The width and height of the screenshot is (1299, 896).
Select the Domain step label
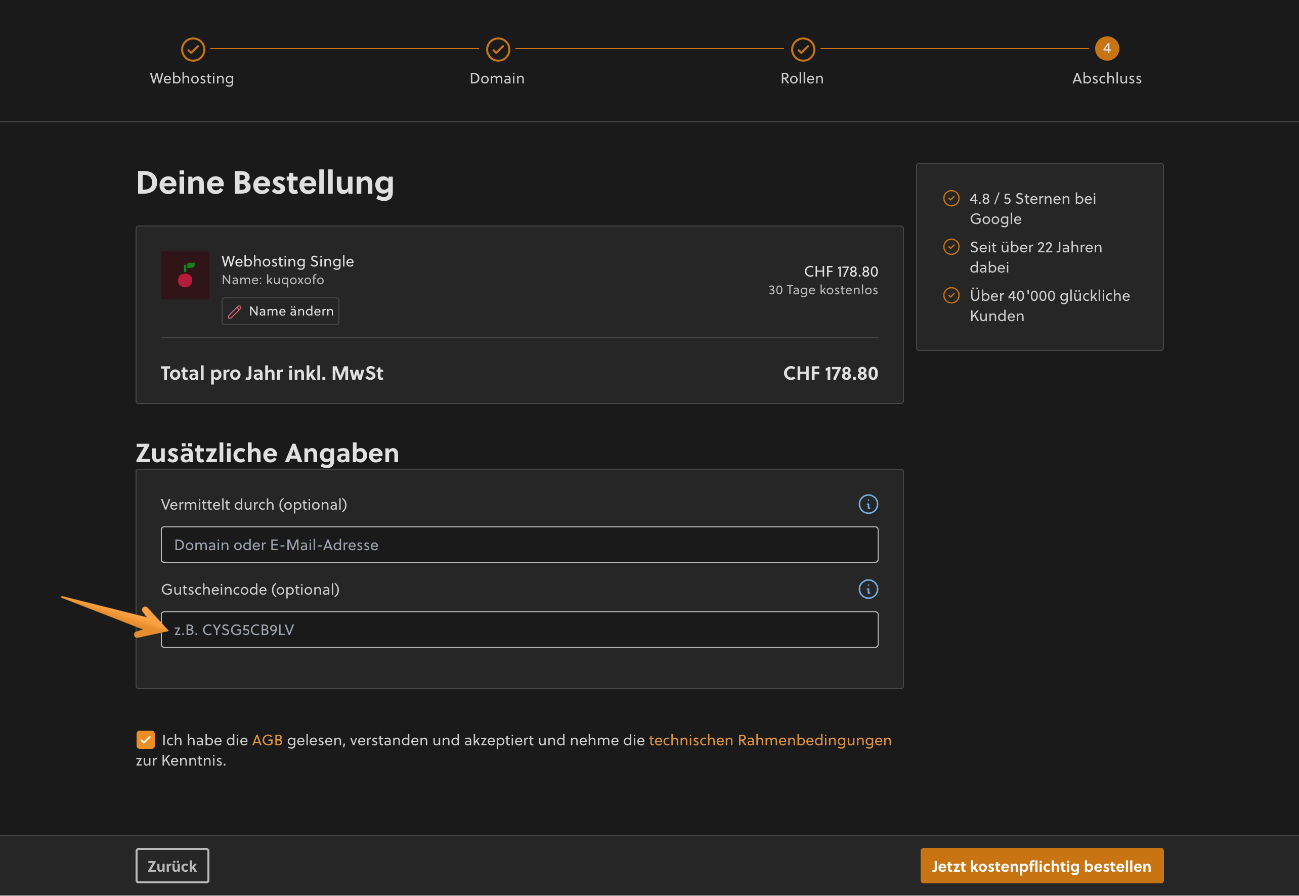(x=497, y=78)
